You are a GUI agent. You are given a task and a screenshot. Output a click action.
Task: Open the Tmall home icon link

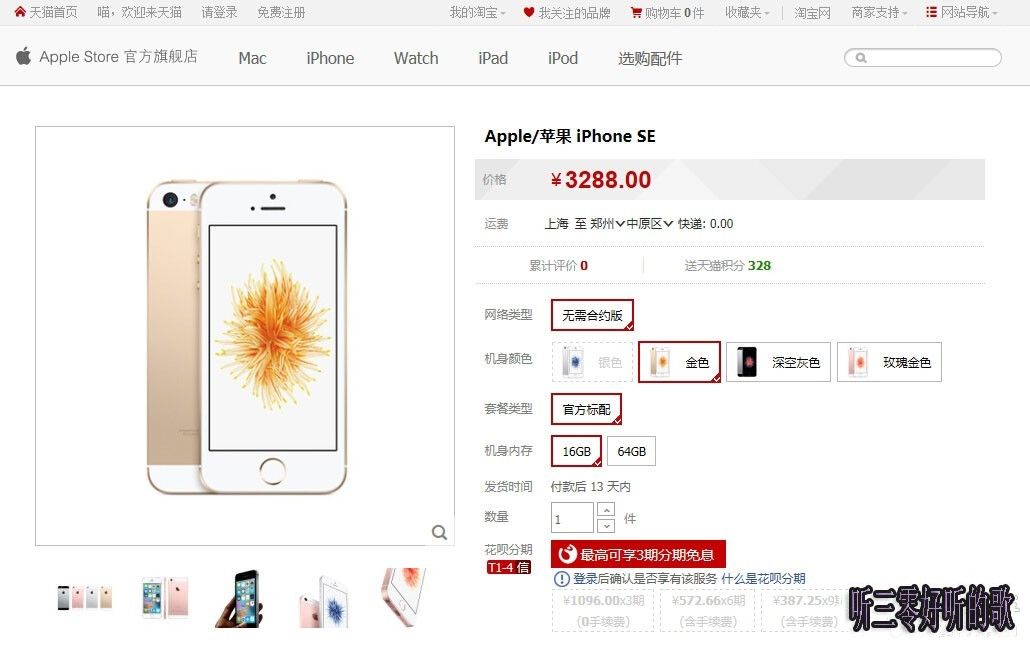[20, 12]
